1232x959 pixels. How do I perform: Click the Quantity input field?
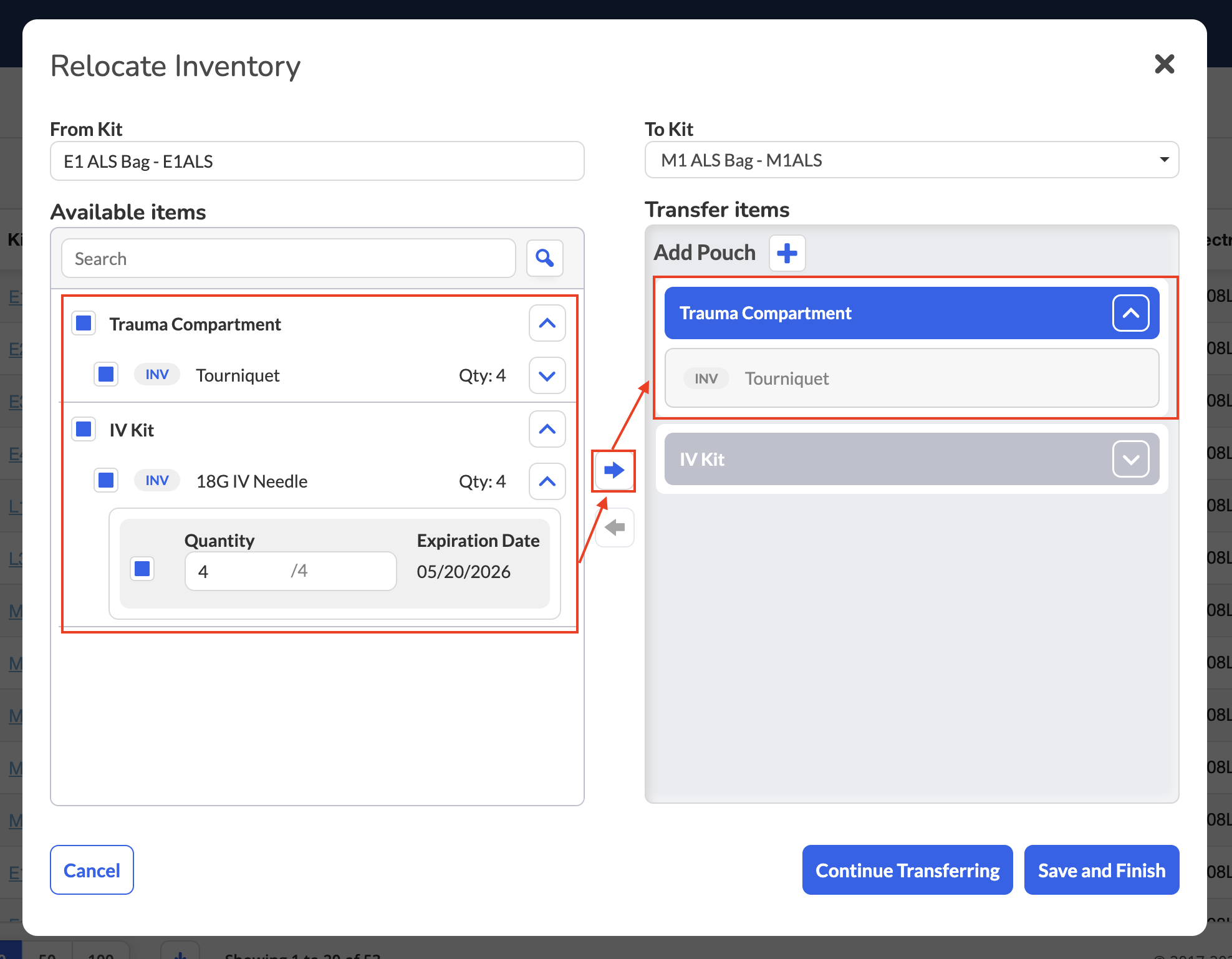pos(291,571)
